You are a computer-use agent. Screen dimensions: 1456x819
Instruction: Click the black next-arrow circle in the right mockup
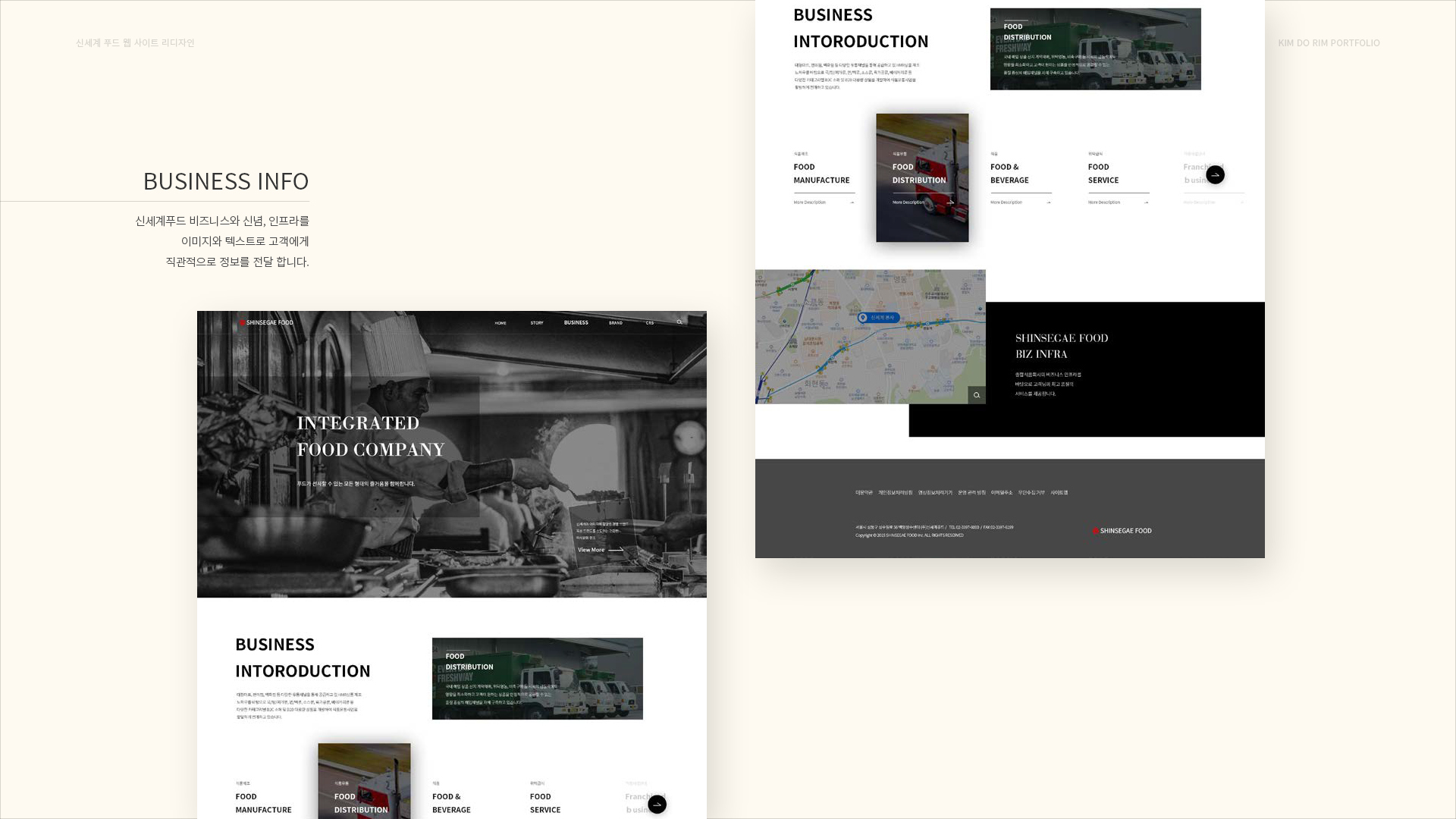pyautogui.click(x=1216, y=175)
